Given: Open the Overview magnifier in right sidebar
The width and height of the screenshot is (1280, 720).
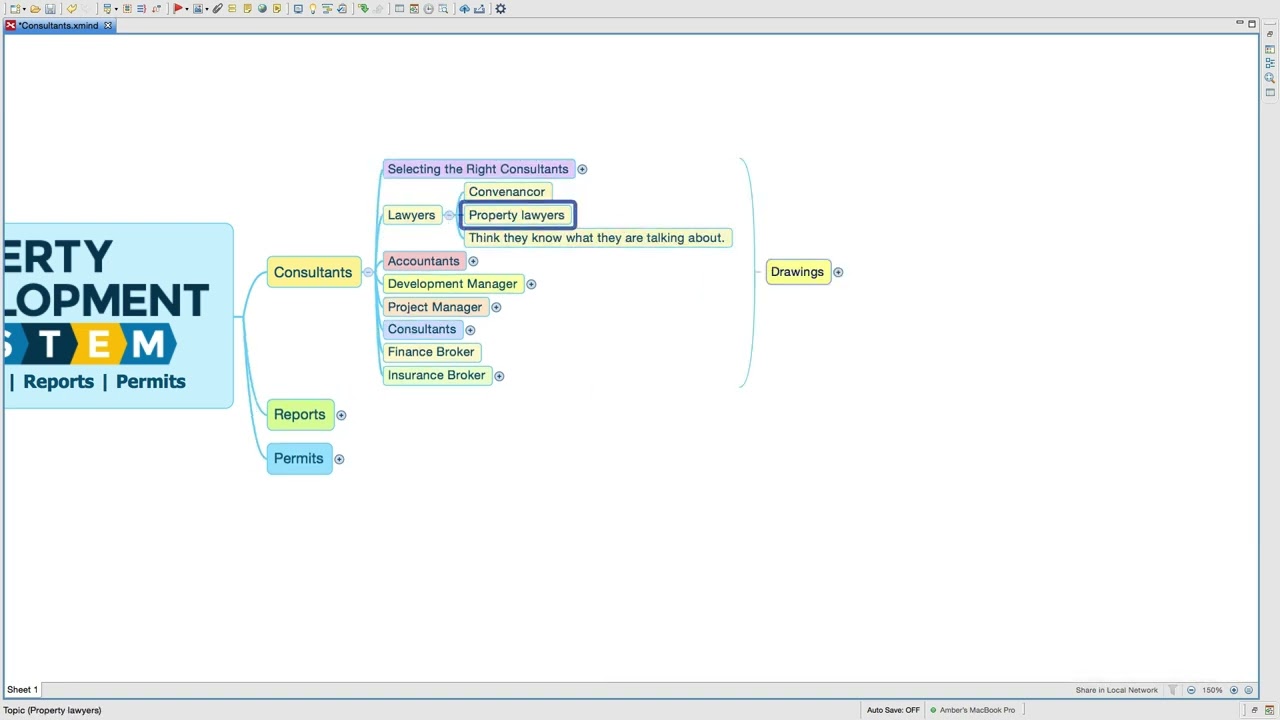Looking at the screenshot, I should click(1270, 77).
